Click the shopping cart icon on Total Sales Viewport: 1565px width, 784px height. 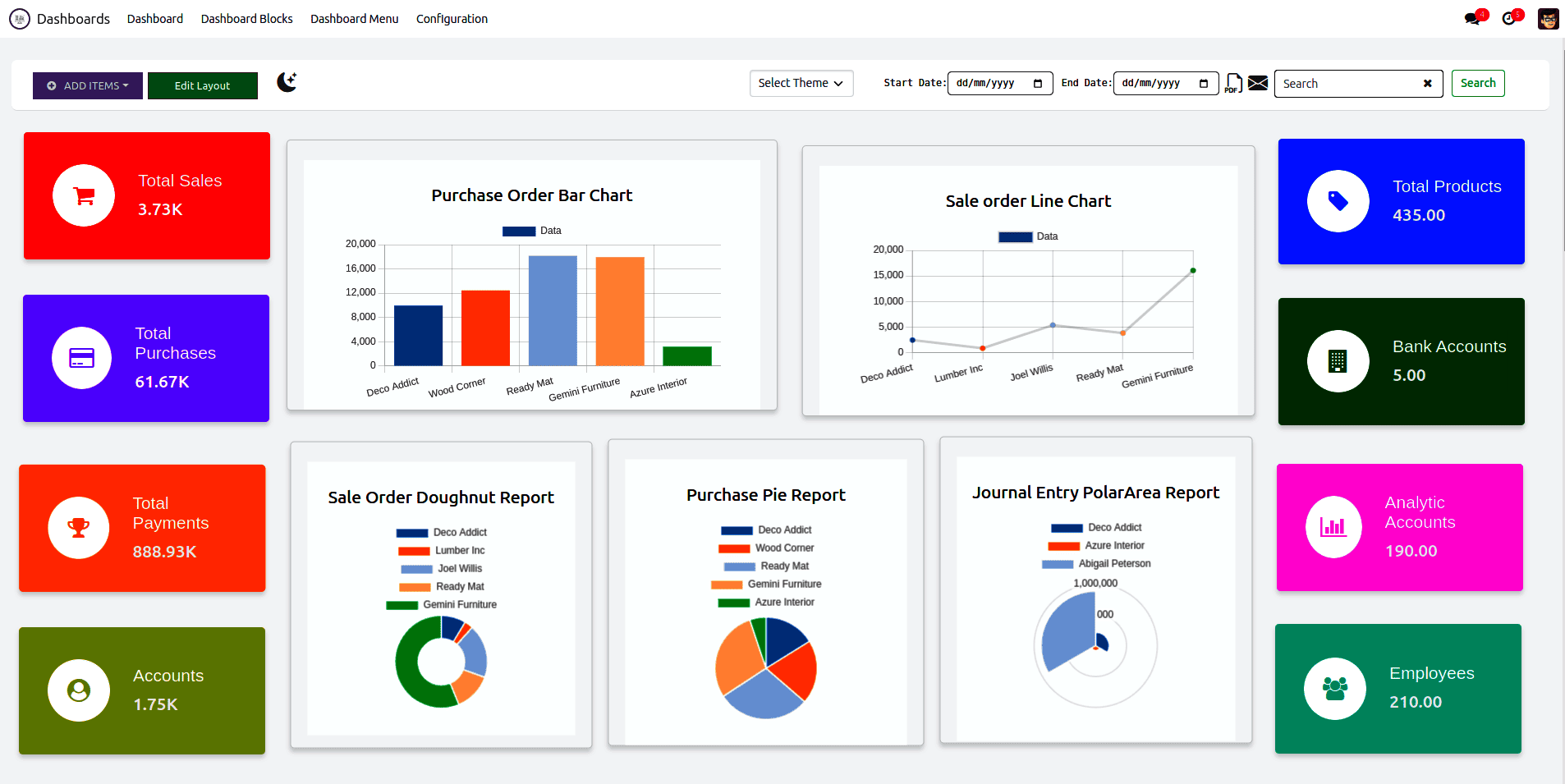[x=83, y=195]
